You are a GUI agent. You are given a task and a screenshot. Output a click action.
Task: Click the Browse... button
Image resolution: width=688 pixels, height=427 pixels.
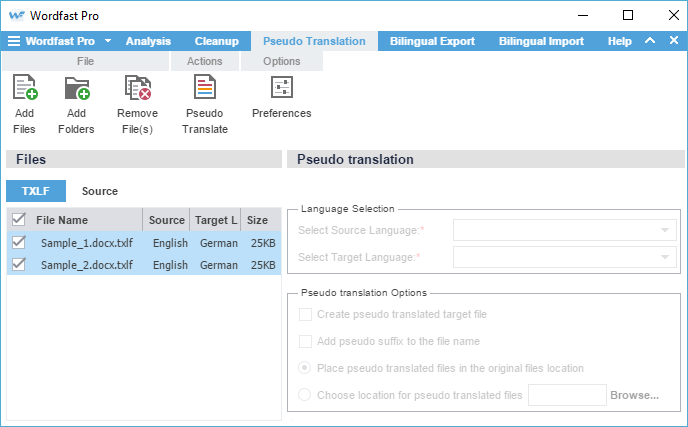tap(634, 395)
